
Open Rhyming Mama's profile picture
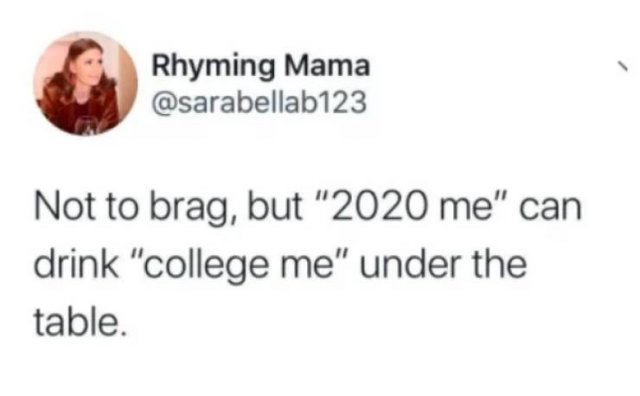tap(85, 84)
